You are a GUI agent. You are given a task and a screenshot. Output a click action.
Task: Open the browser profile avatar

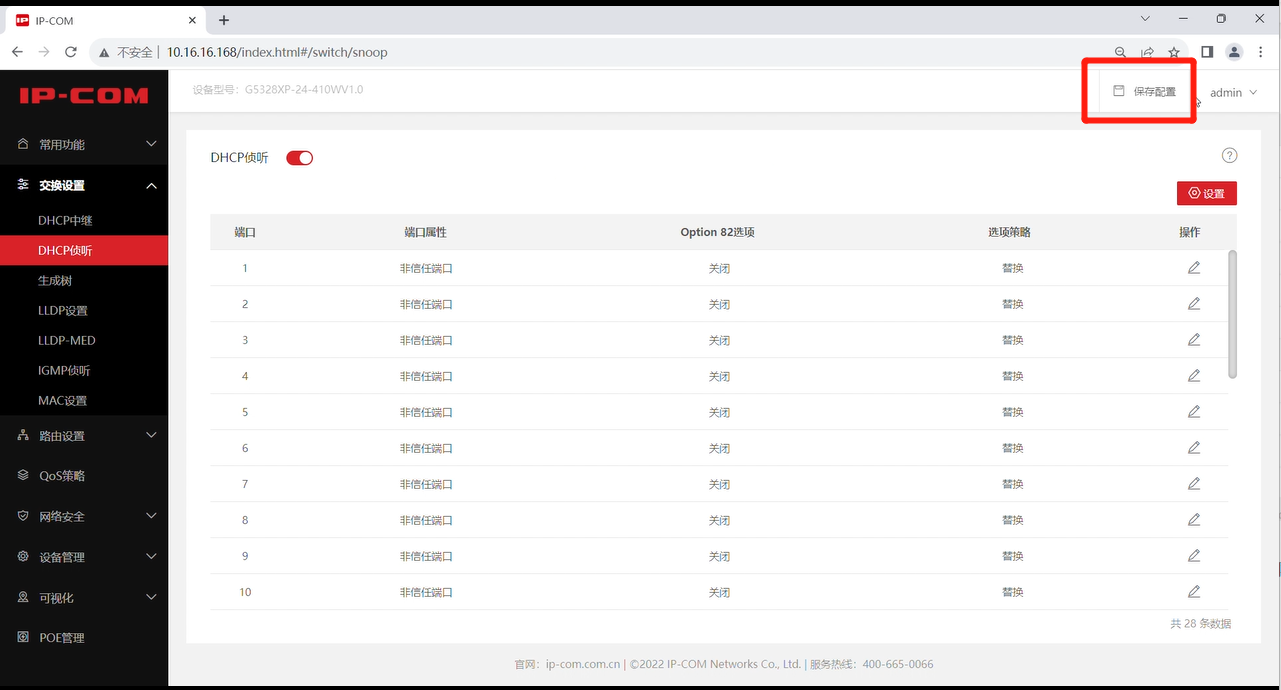click(1234, 52)
